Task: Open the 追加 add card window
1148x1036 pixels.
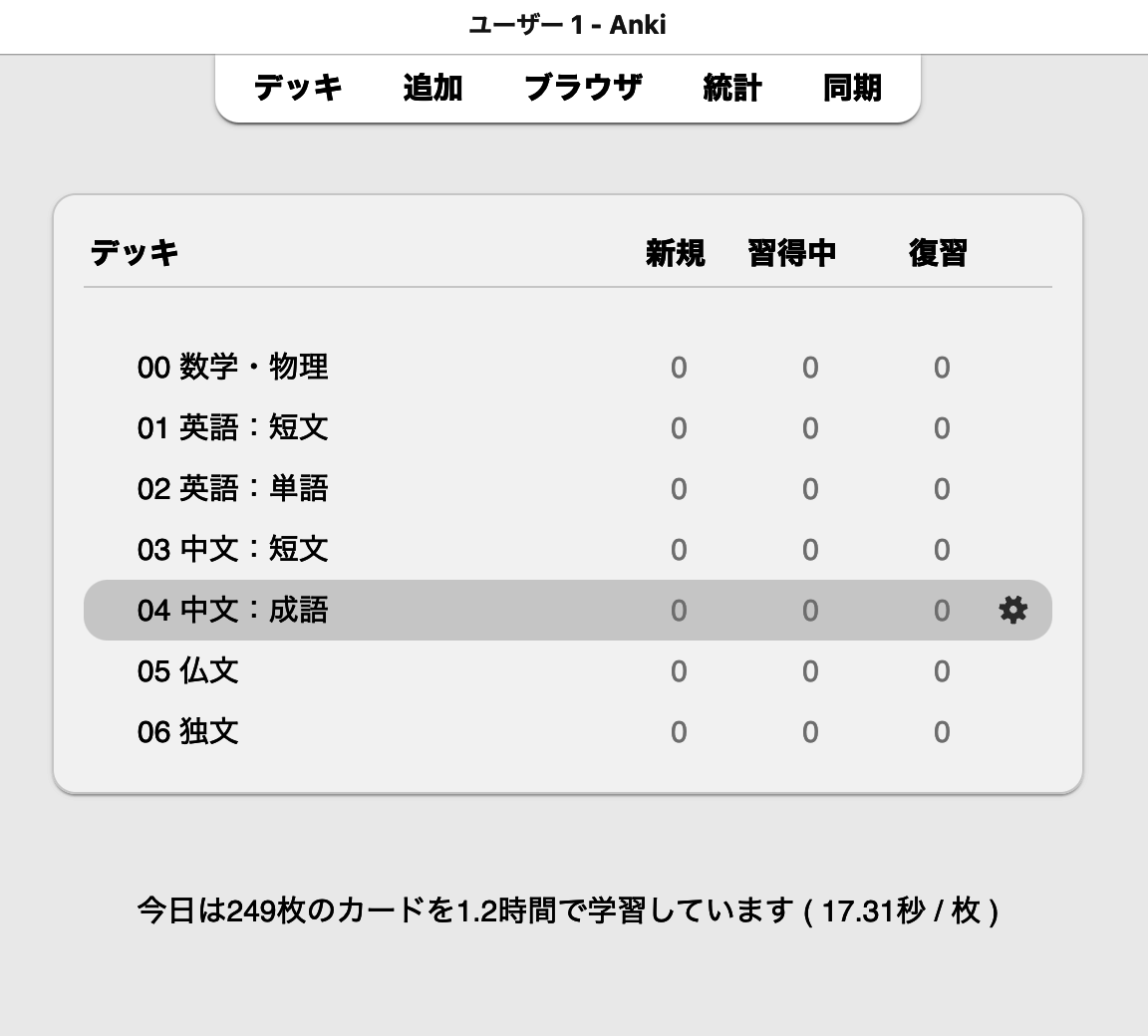Action: pyautogui.click(x=432, y=88)
